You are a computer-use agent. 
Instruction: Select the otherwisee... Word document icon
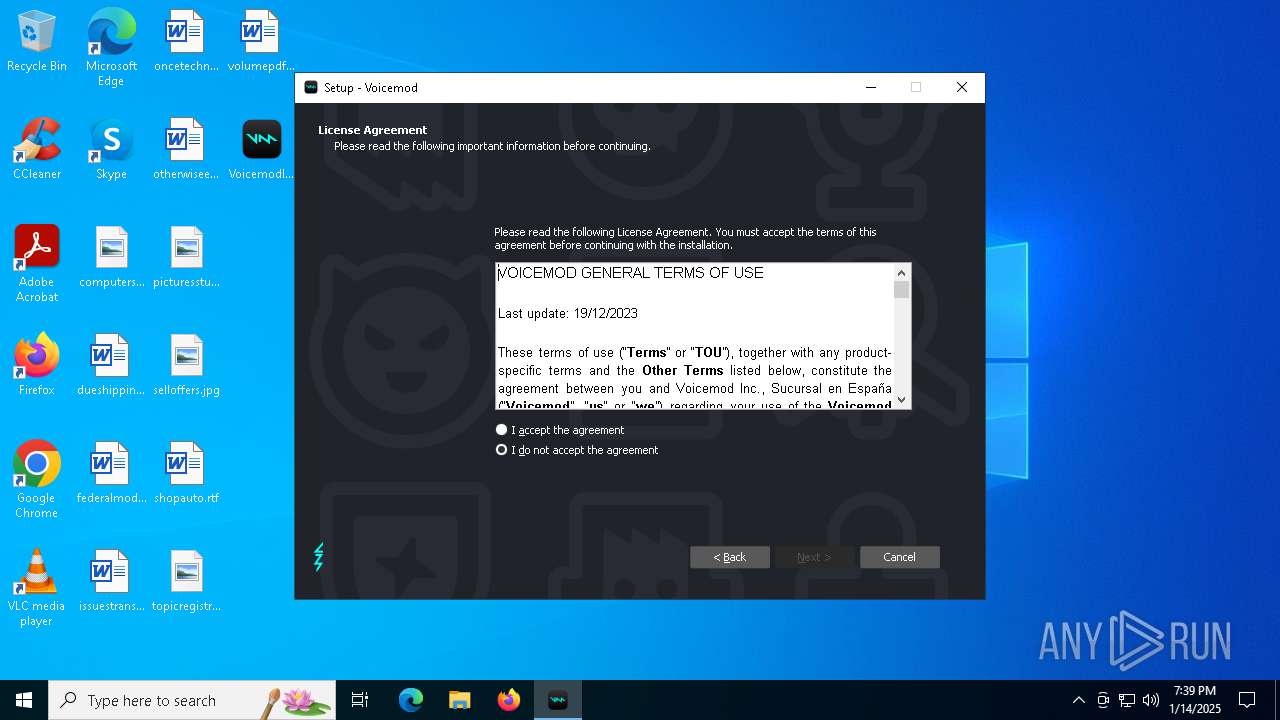coord(186,149)
